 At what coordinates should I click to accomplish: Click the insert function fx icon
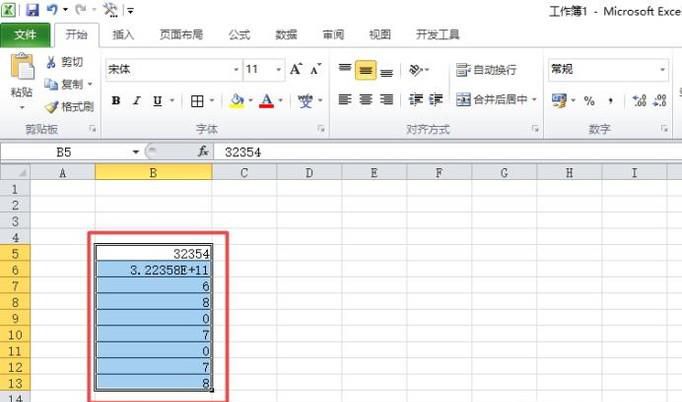(x=202, y=151)
